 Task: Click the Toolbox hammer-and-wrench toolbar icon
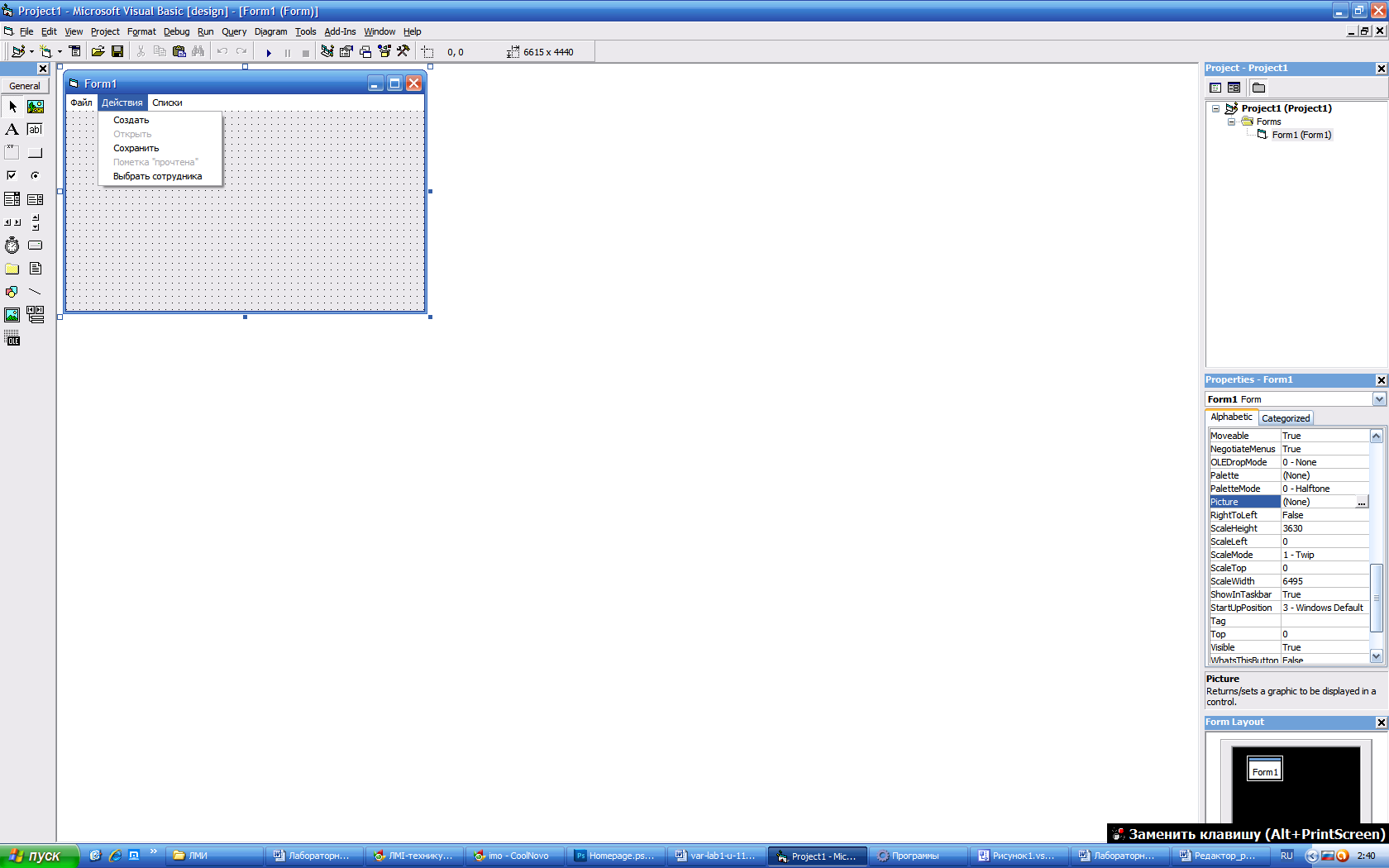coord(403,51)
